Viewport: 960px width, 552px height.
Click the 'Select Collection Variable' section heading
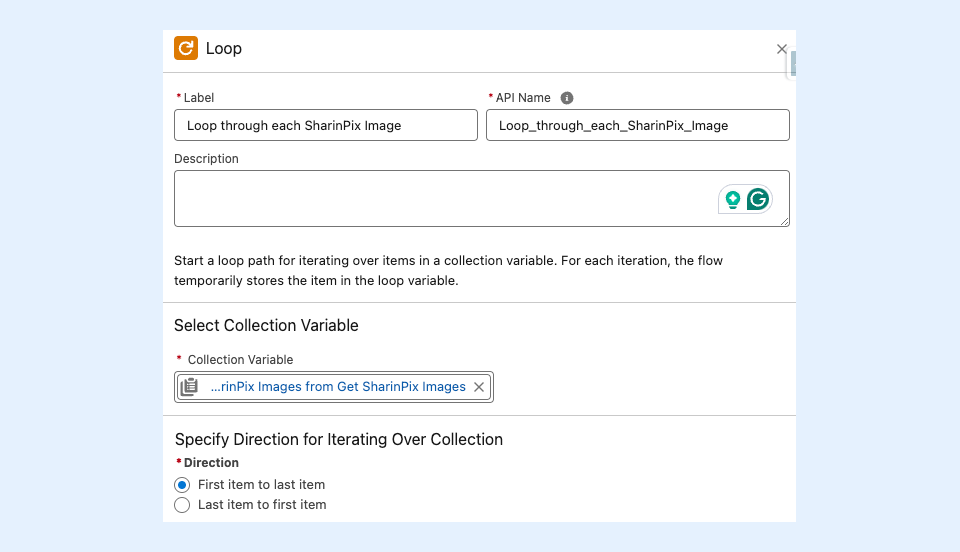pyautogui.click(x=266, y=325)
